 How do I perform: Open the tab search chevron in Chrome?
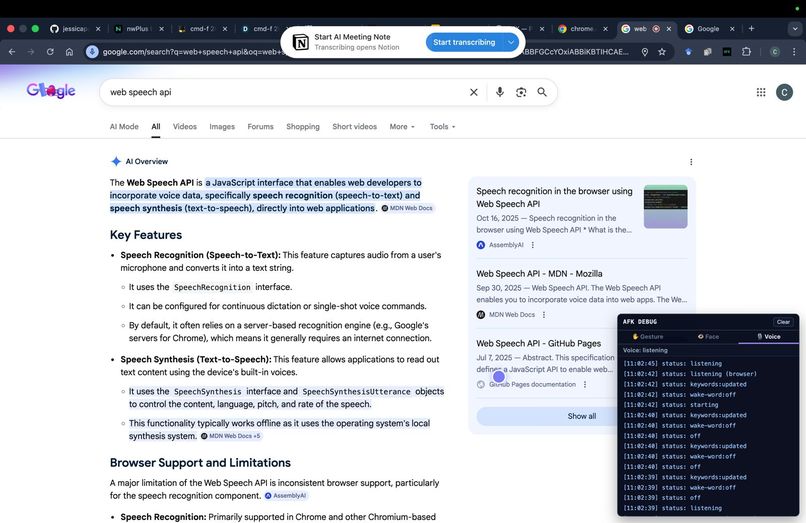click(x=795, y=29)
